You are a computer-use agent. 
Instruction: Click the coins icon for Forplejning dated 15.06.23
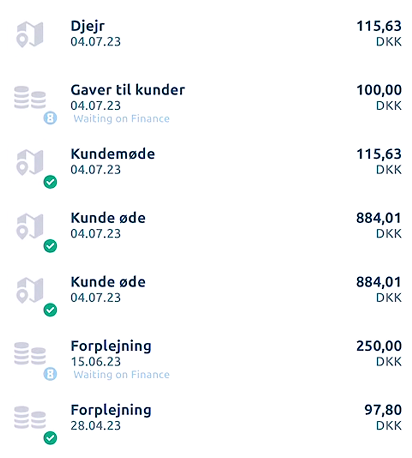30,354
